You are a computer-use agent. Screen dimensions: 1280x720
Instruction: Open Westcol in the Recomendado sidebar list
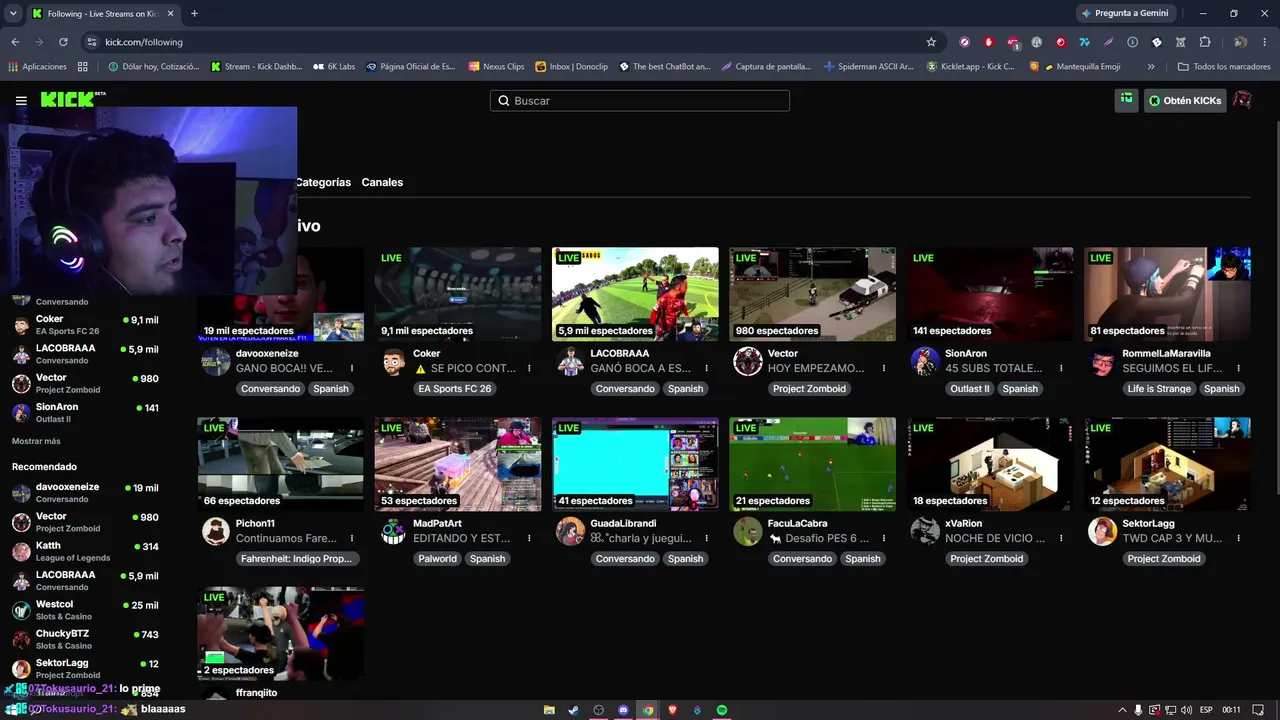point(86,610)
